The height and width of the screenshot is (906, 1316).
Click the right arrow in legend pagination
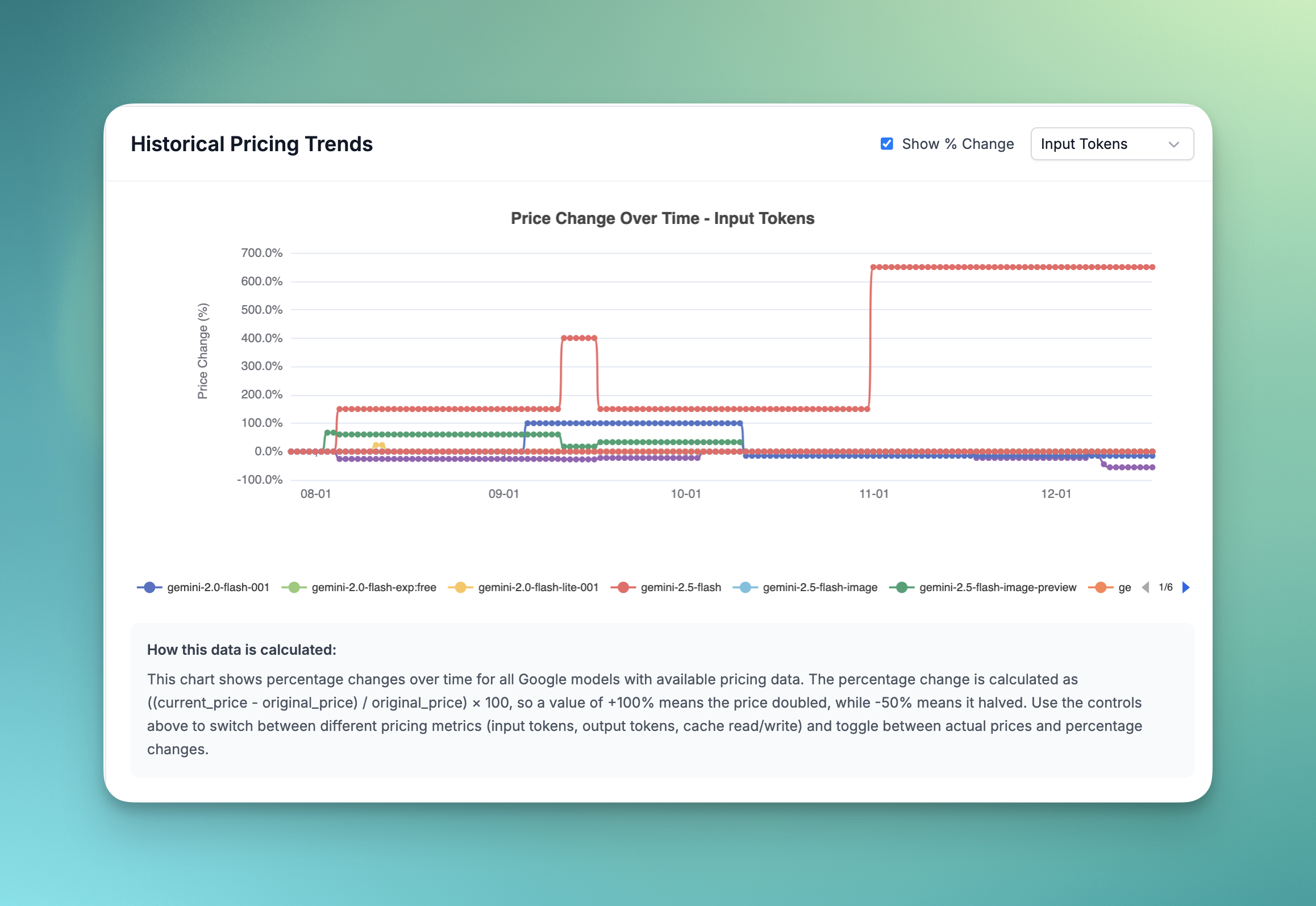coord(1186,587)
